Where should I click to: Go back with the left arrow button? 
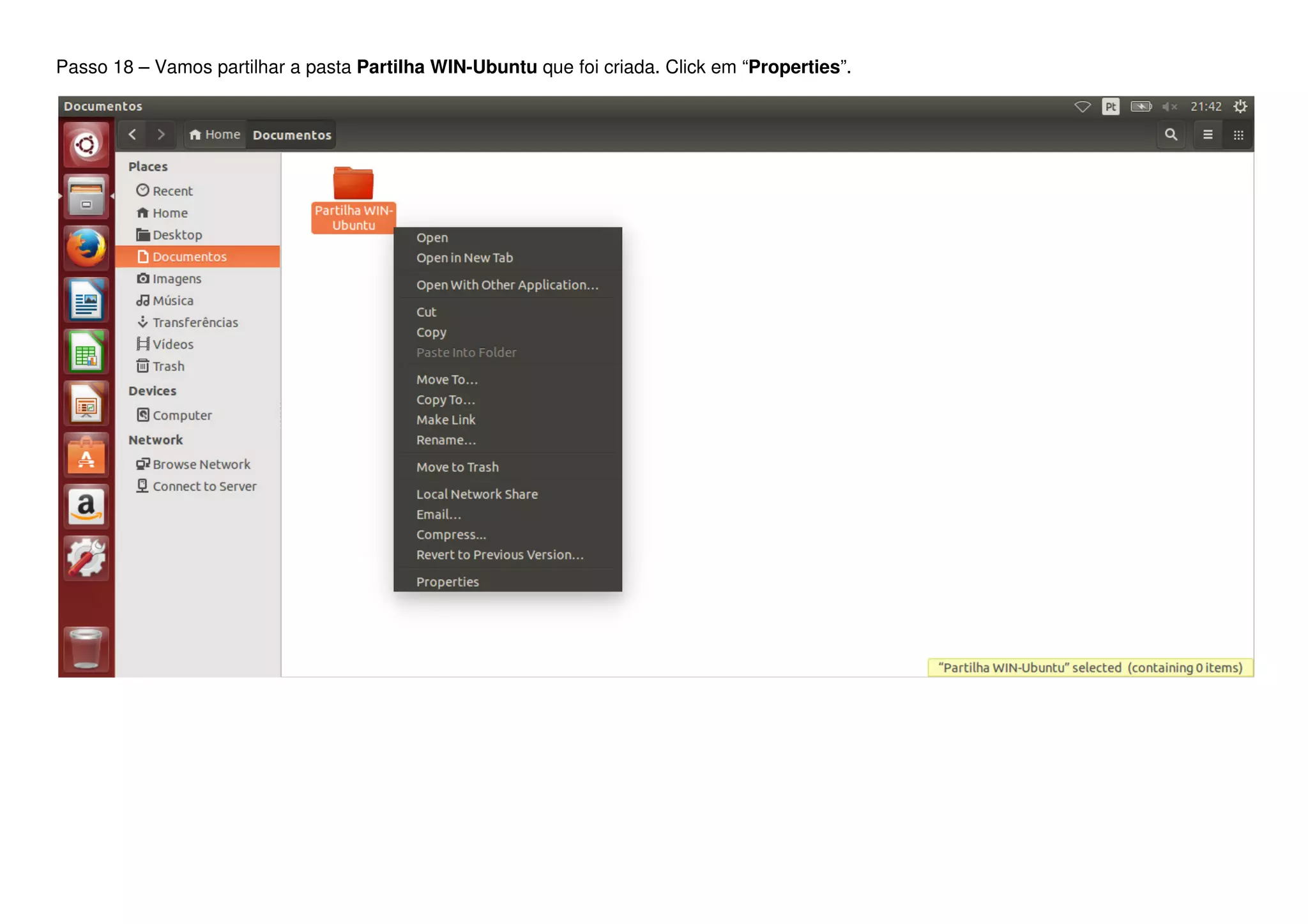pyautogui.click(x=132, y=135)
